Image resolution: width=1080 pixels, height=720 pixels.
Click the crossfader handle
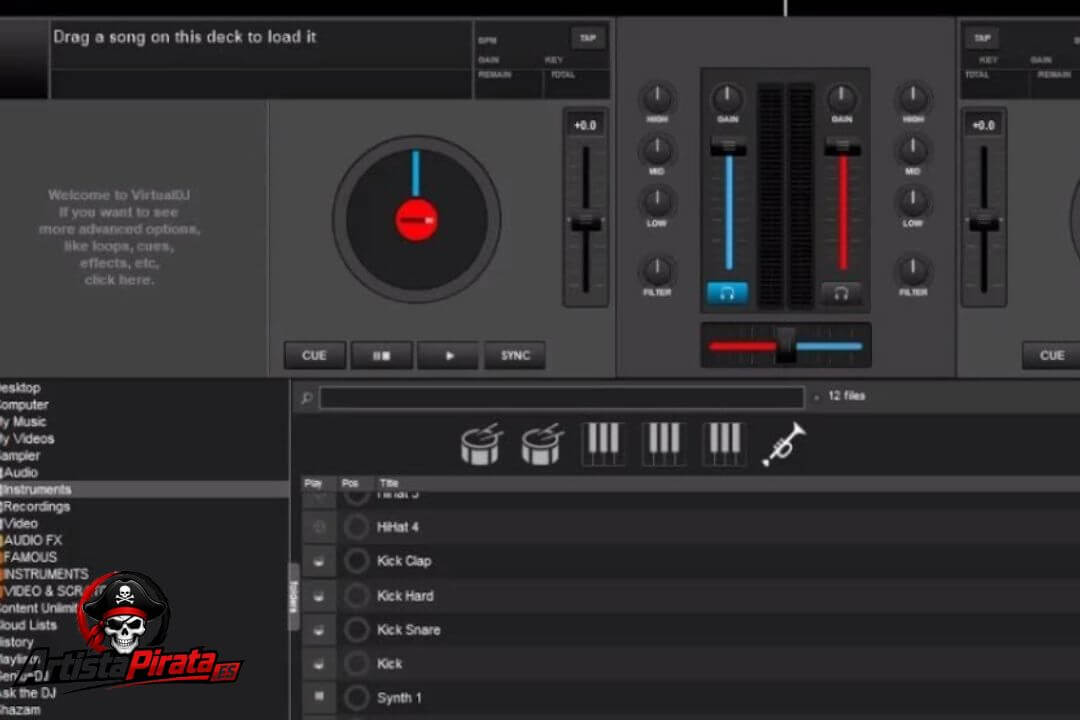785,346
